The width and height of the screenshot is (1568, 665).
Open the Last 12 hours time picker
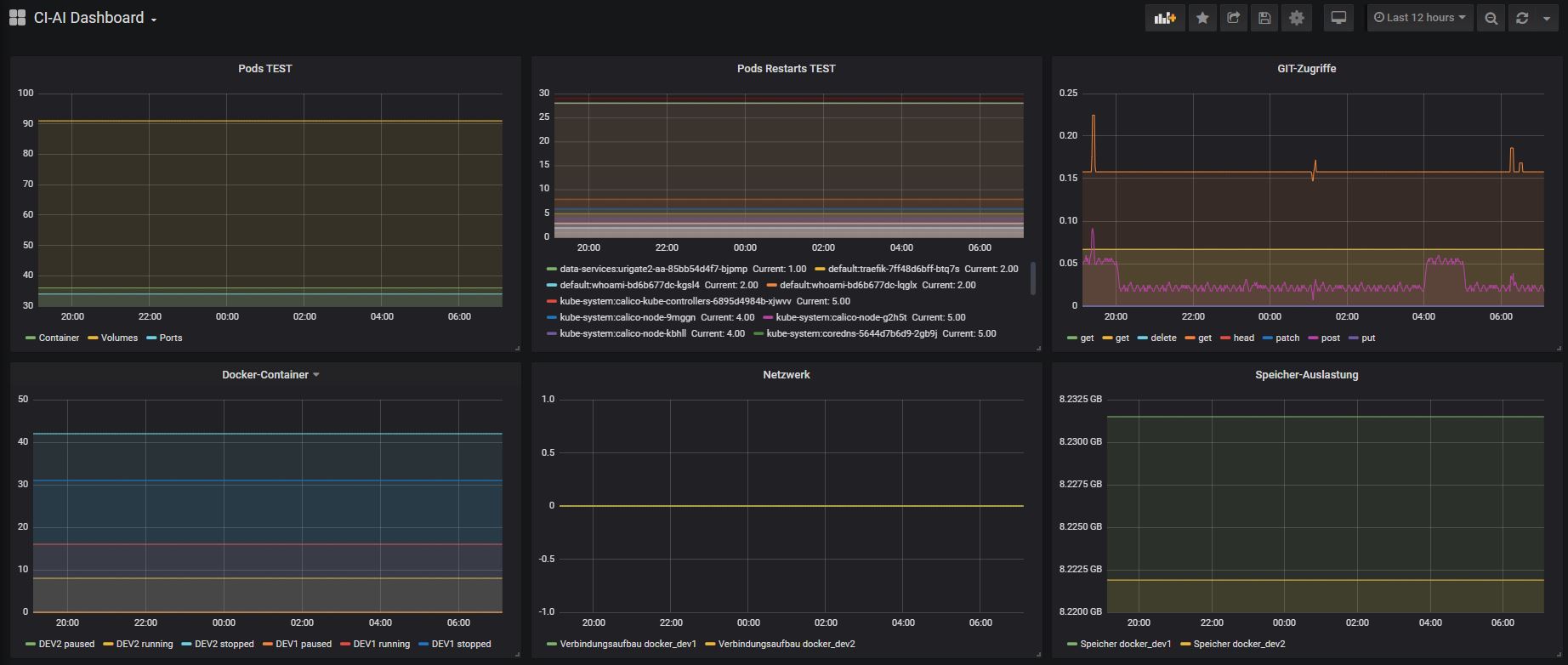click(1419, 18)
